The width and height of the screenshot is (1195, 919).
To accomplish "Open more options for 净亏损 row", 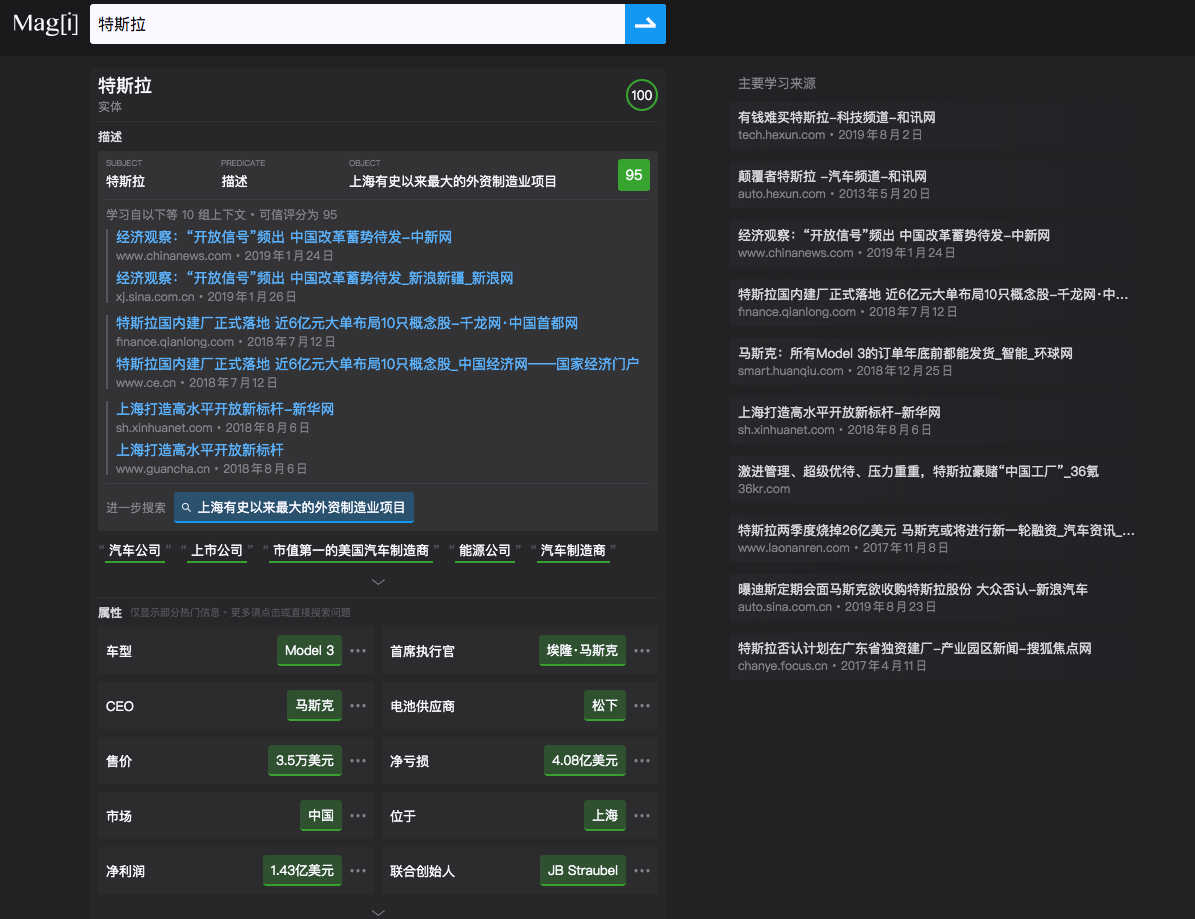I will pyautogui.click(x=642, y=760).
